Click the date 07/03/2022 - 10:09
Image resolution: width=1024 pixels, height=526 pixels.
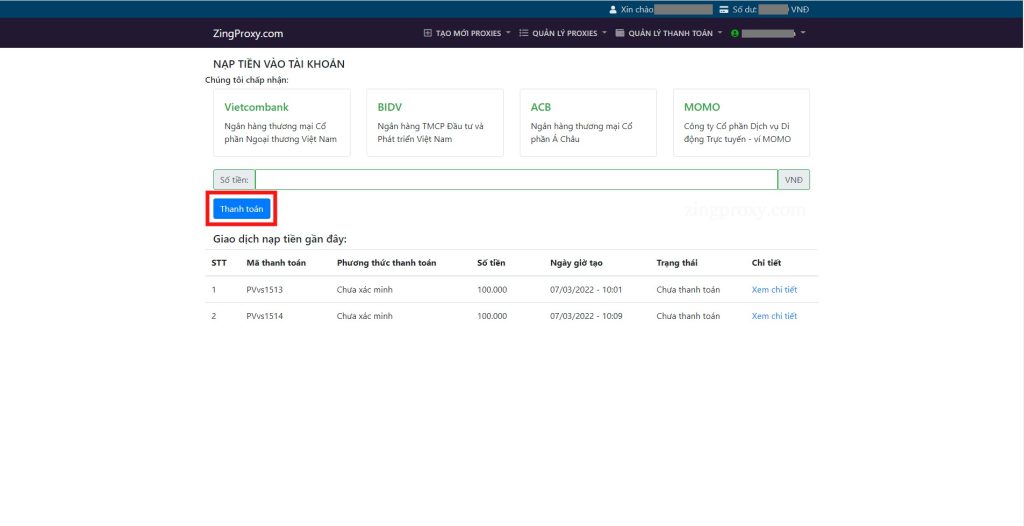586,316
